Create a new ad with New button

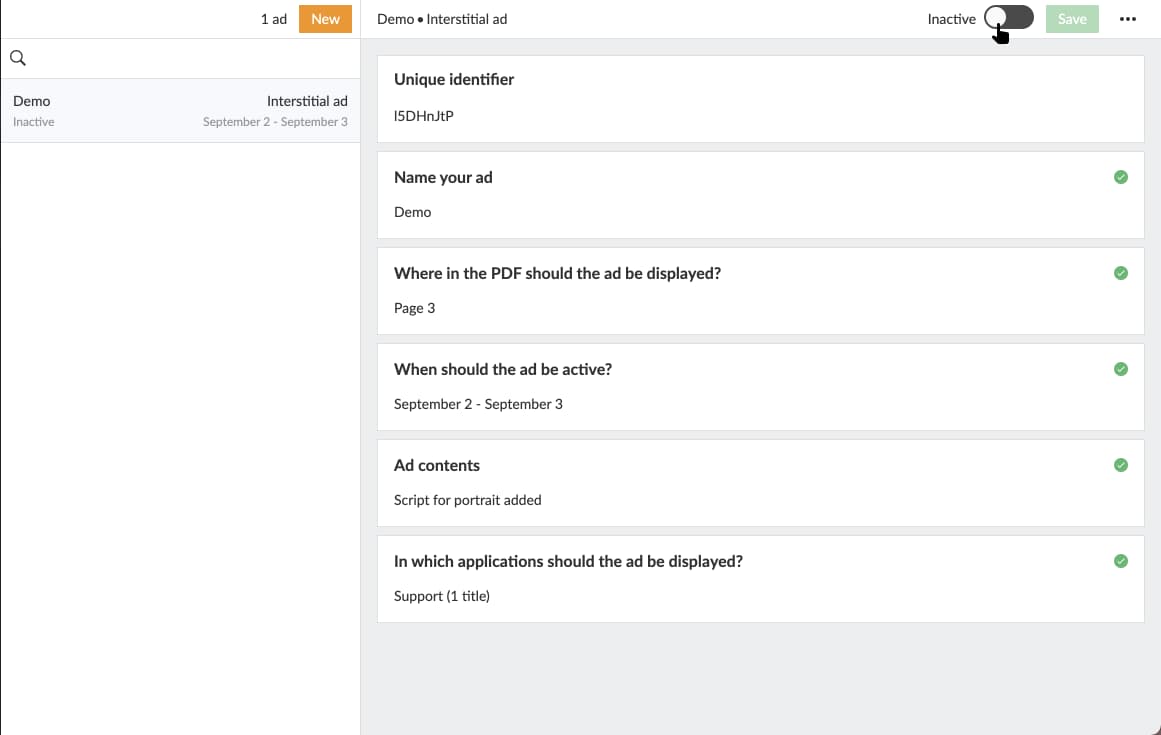[325, 19]
